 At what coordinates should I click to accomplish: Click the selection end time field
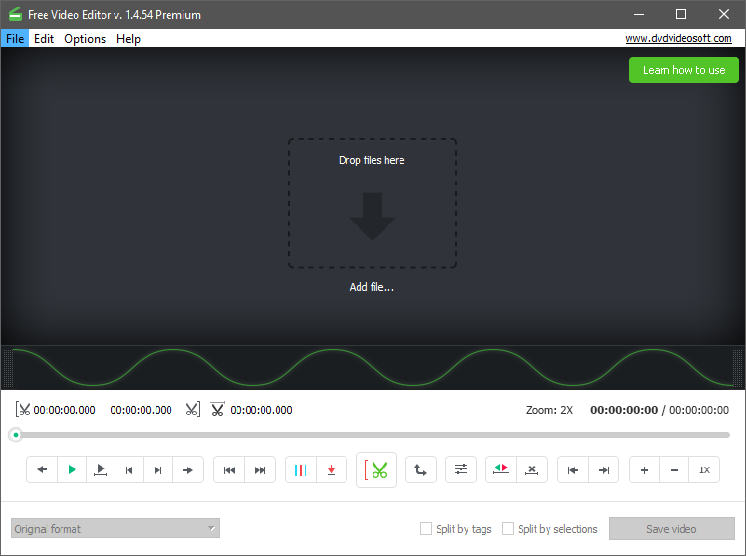click(141, 410)
